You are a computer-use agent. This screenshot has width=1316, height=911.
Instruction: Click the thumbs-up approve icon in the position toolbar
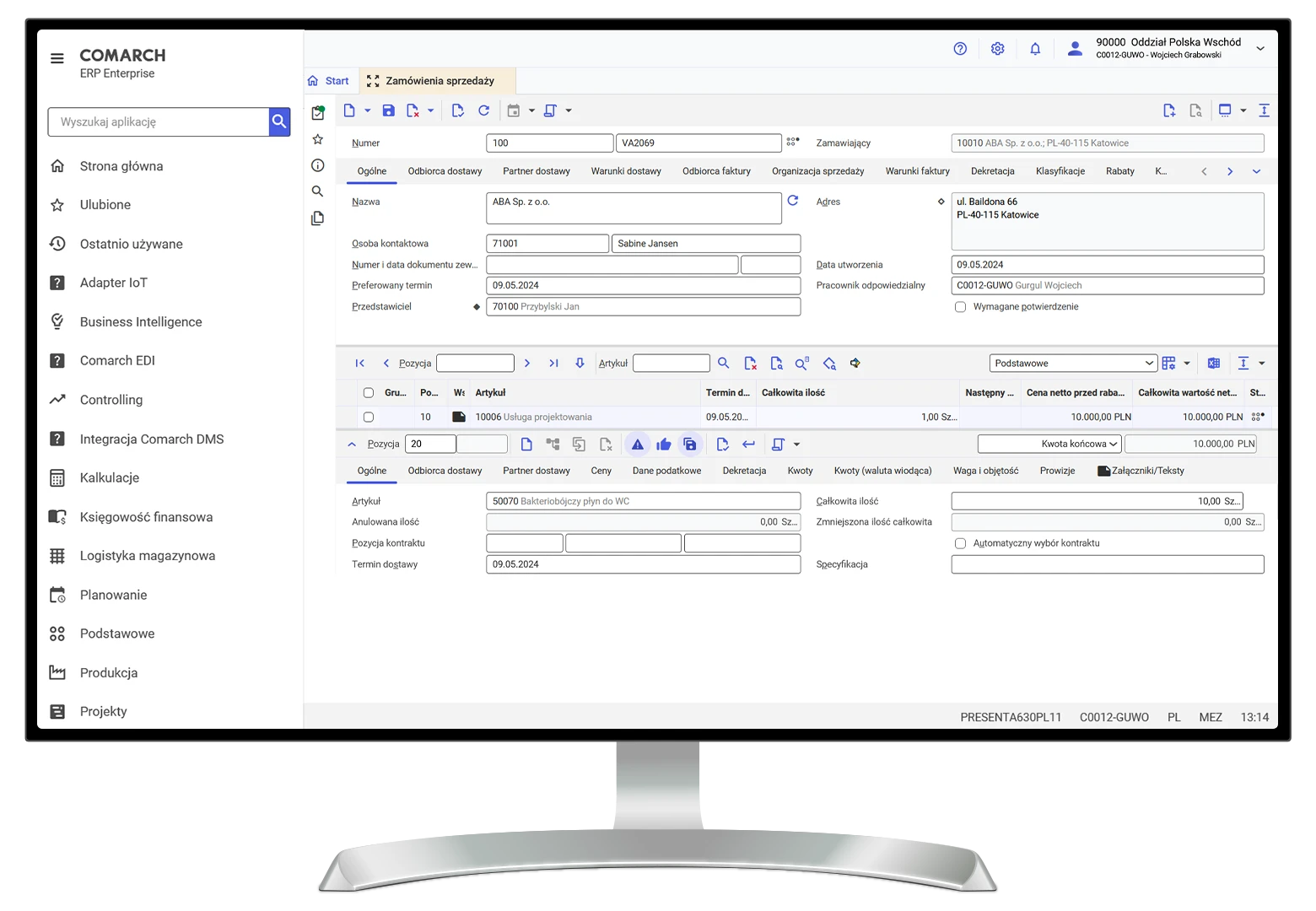(664, 445)
